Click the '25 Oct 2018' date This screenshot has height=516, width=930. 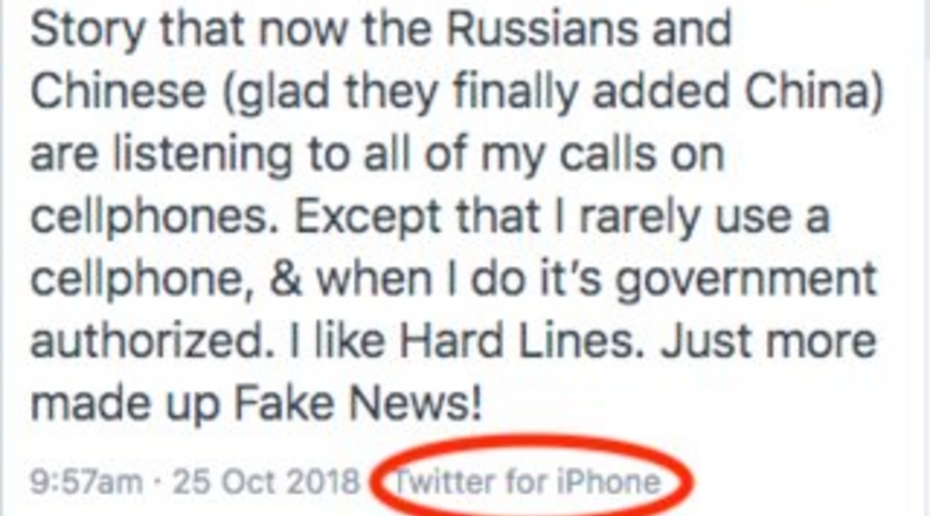point(266,481)
